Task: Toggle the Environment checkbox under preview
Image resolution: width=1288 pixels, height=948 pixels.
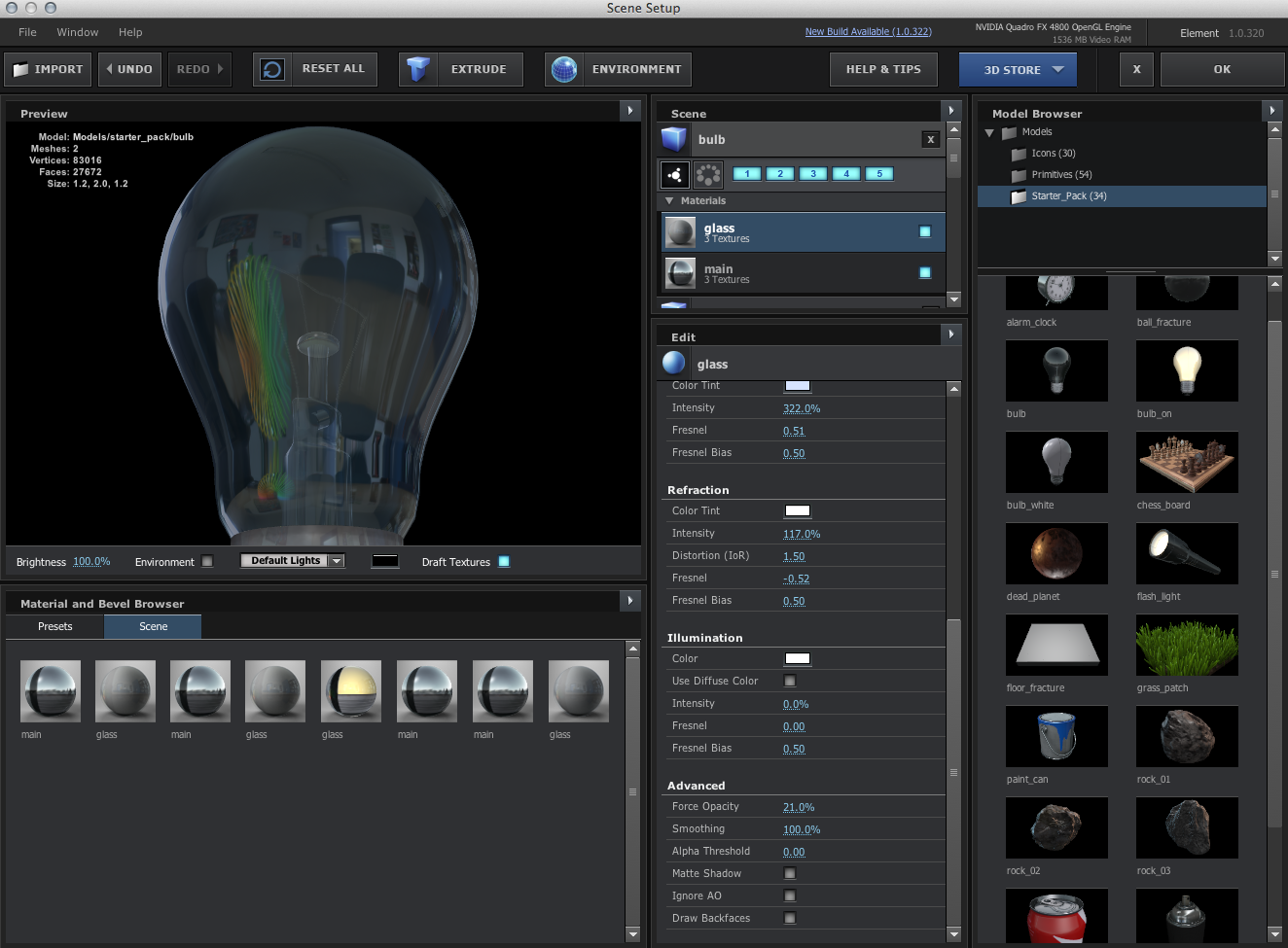Action: [x=207, y=561]
